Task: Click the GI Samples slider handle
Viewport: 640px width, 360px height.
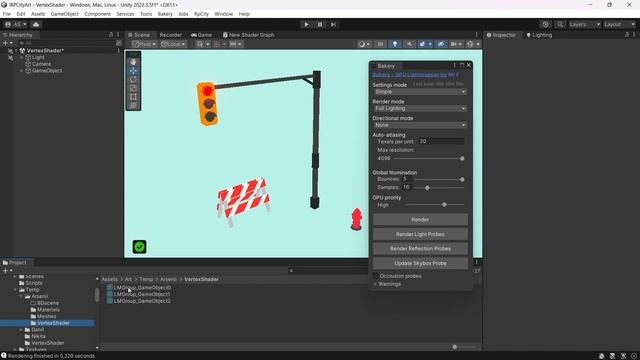Action: [427, 188]
